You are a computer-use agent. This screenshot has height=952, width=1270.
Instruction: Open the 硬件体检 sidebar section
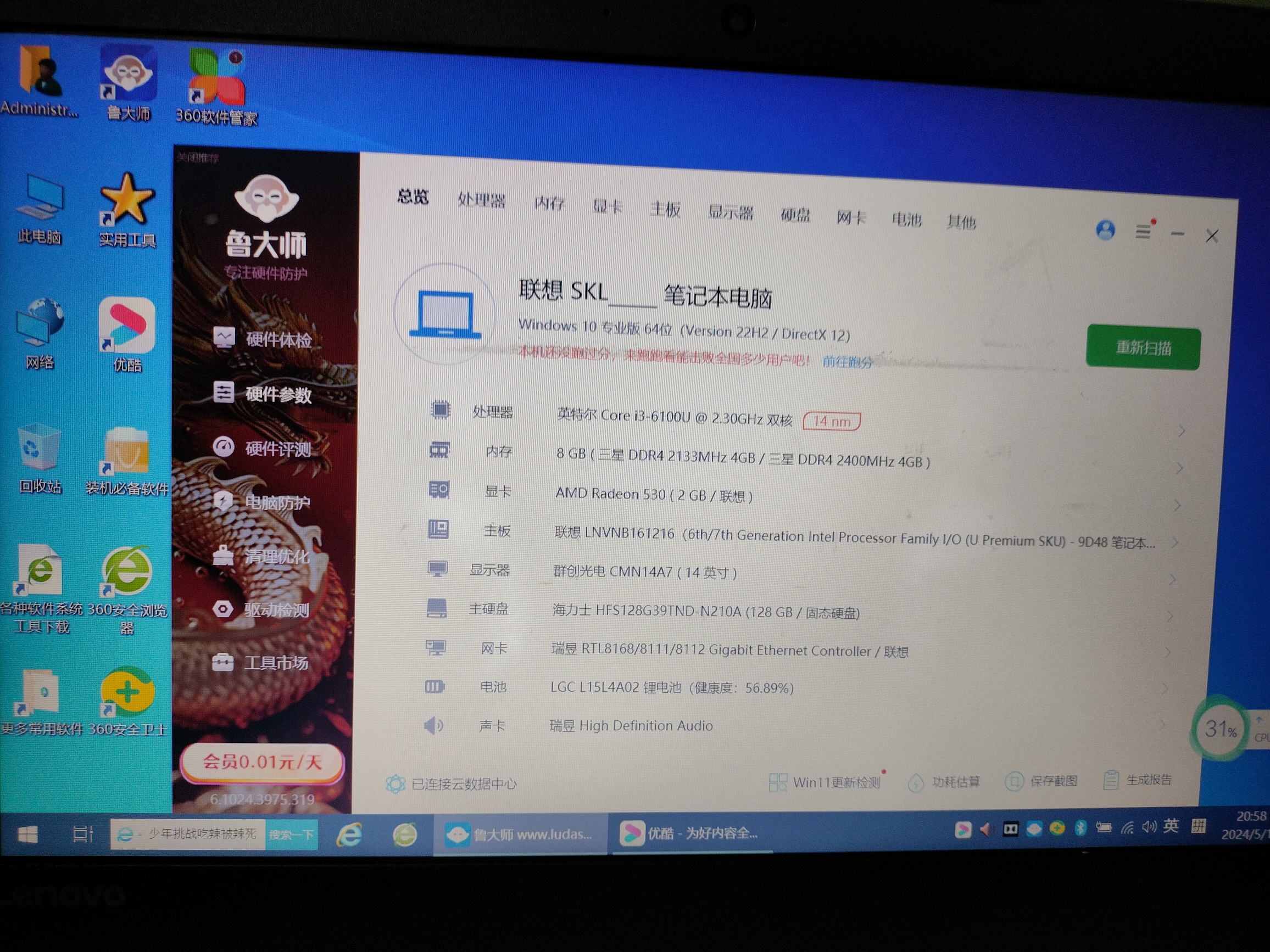263,339
